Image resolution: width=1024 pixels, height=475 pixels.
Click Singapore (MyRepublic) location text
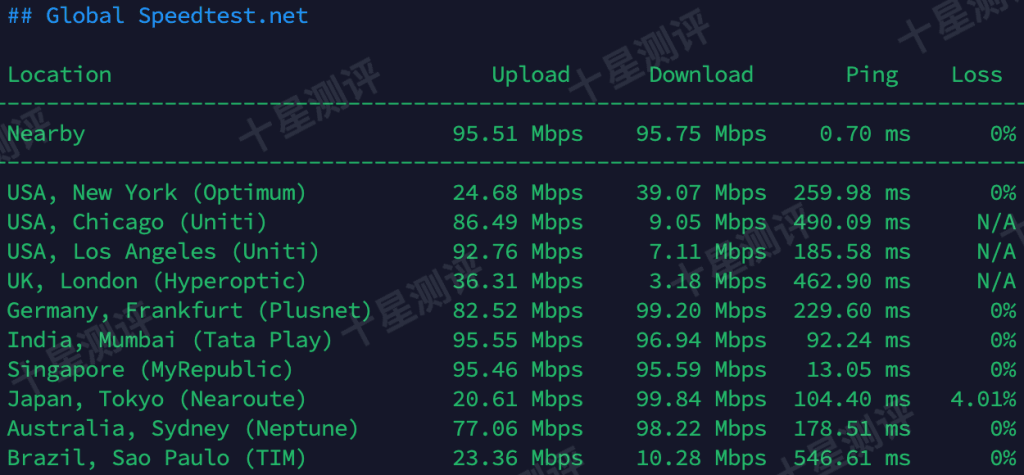[150, 370]
